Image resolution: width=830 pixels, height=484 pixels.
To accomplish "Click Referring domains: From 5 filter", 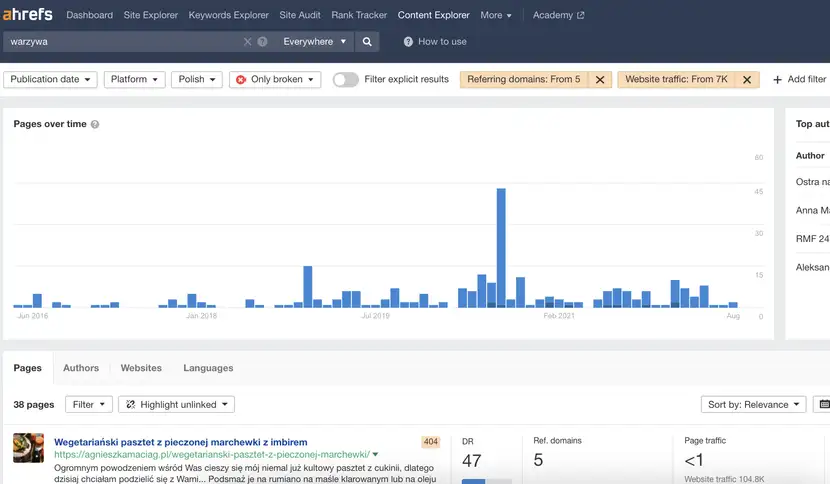I will click(x=524, y=79).
